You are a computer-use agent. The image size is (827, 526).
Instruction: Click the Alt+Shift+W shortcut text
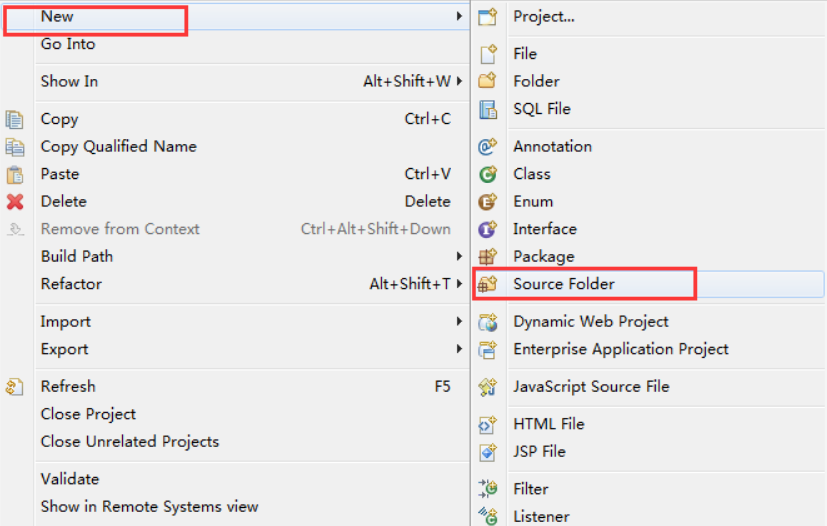[x=407, y=81]
